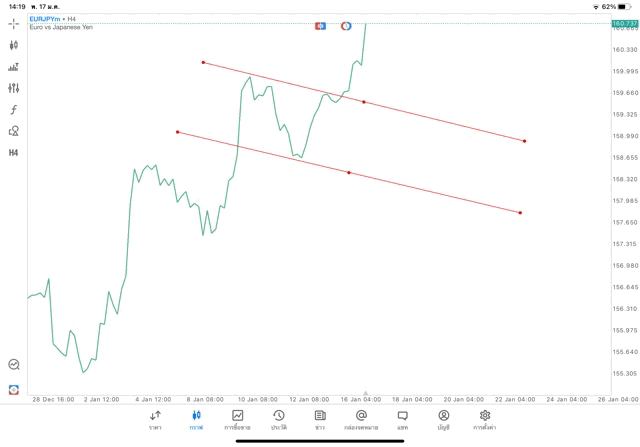The height and width of the screenshot is (447, 640).
Task: Open the การตั้งค่า (Settings) button
Action: coord(485,420)
